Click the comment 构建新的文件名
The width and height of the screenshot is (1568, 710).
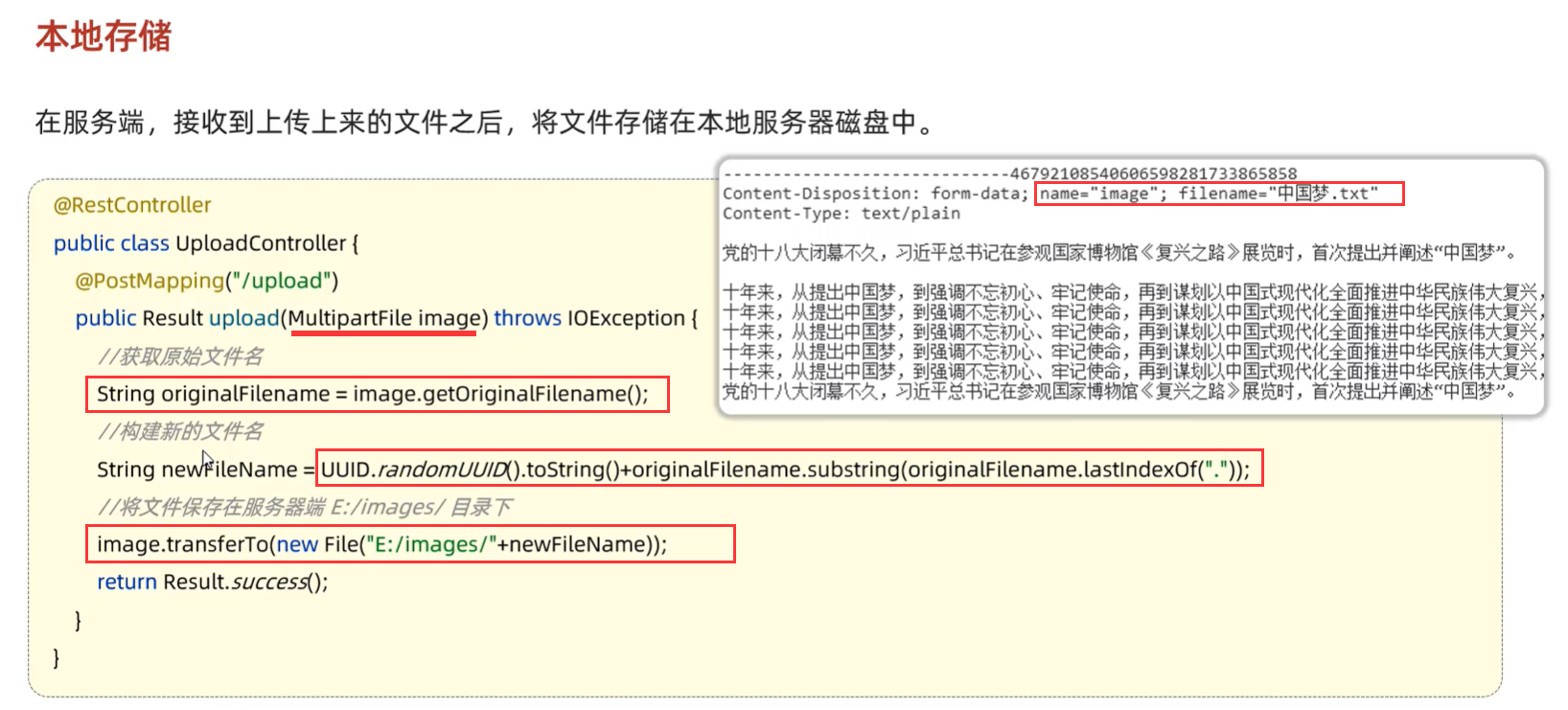(x=180, y=431)
